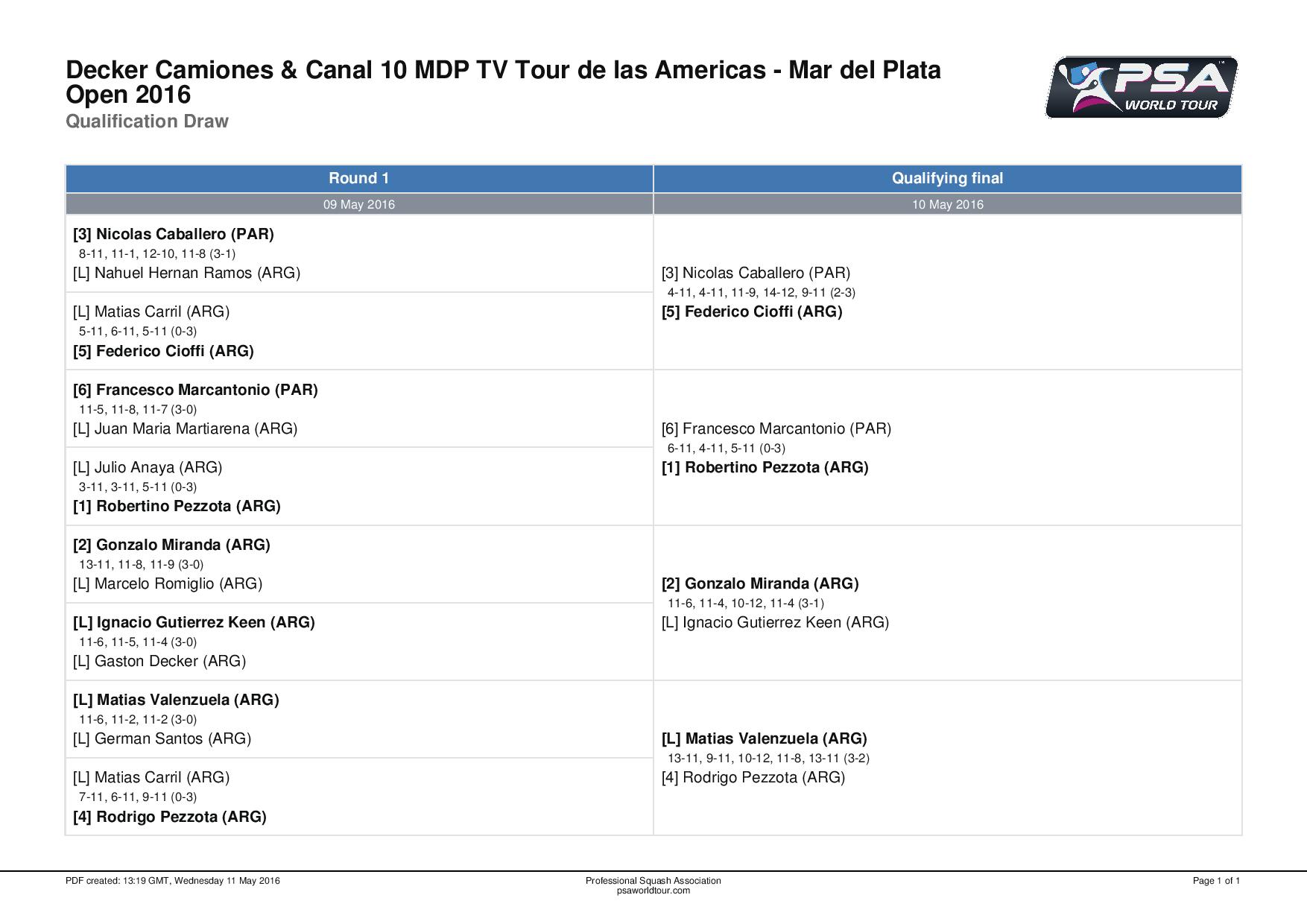The width and height of the screenshot is (1307, 924).
Task: Click the 13-11, 9-11, 10-12, 11-8, 13-11 score line
Action: (768, 759)
